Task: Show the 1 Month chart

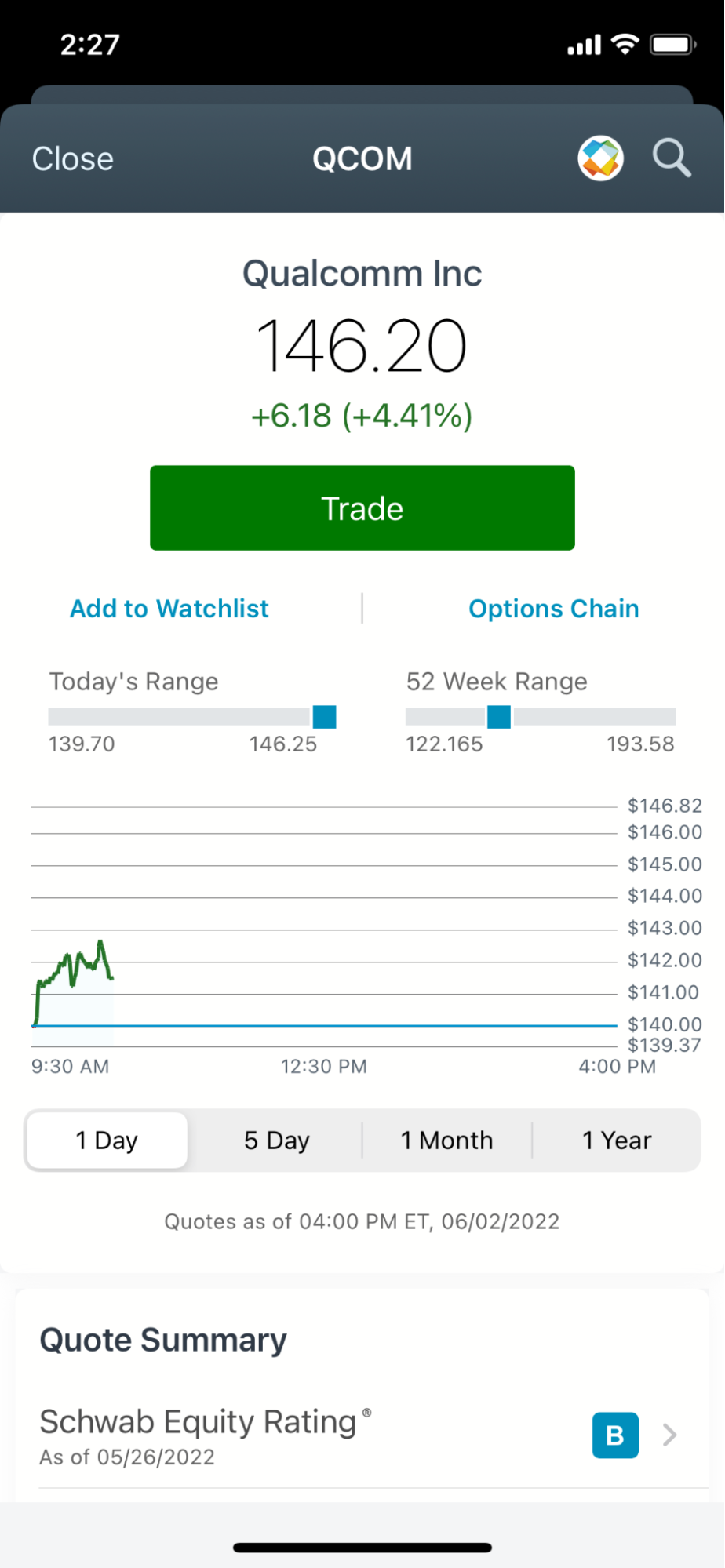Action: click(446, 1140)
